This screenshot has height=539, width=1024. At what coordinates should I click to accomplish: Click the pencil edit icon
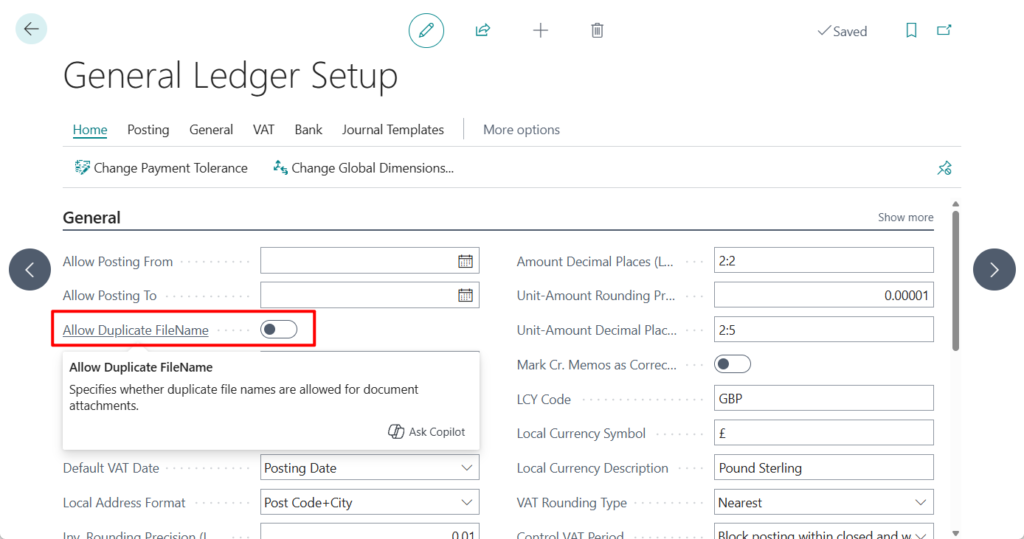[426, 30]
